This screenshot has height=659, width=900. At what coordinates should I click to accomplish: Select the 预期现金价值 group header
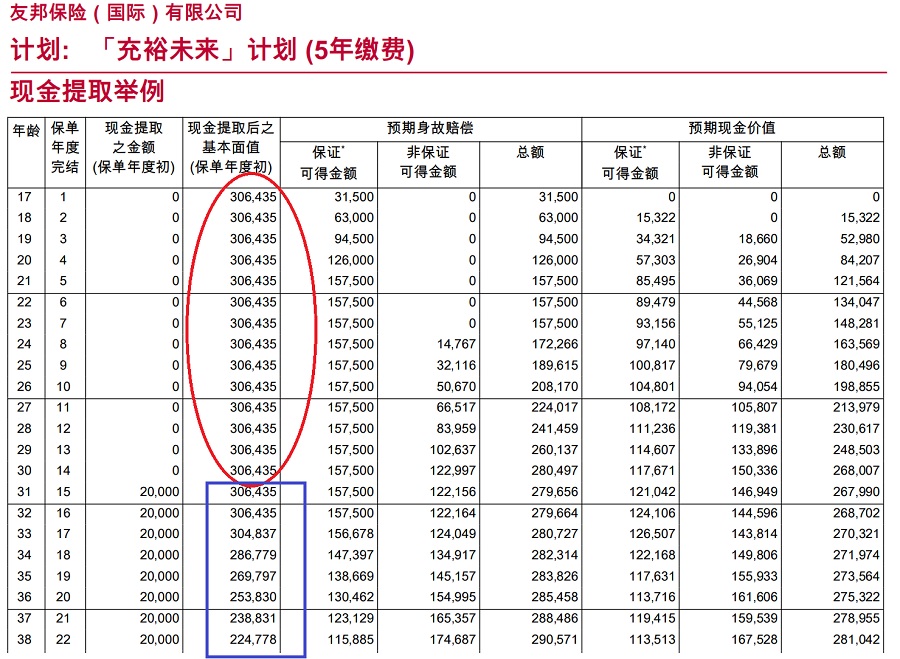731,128
